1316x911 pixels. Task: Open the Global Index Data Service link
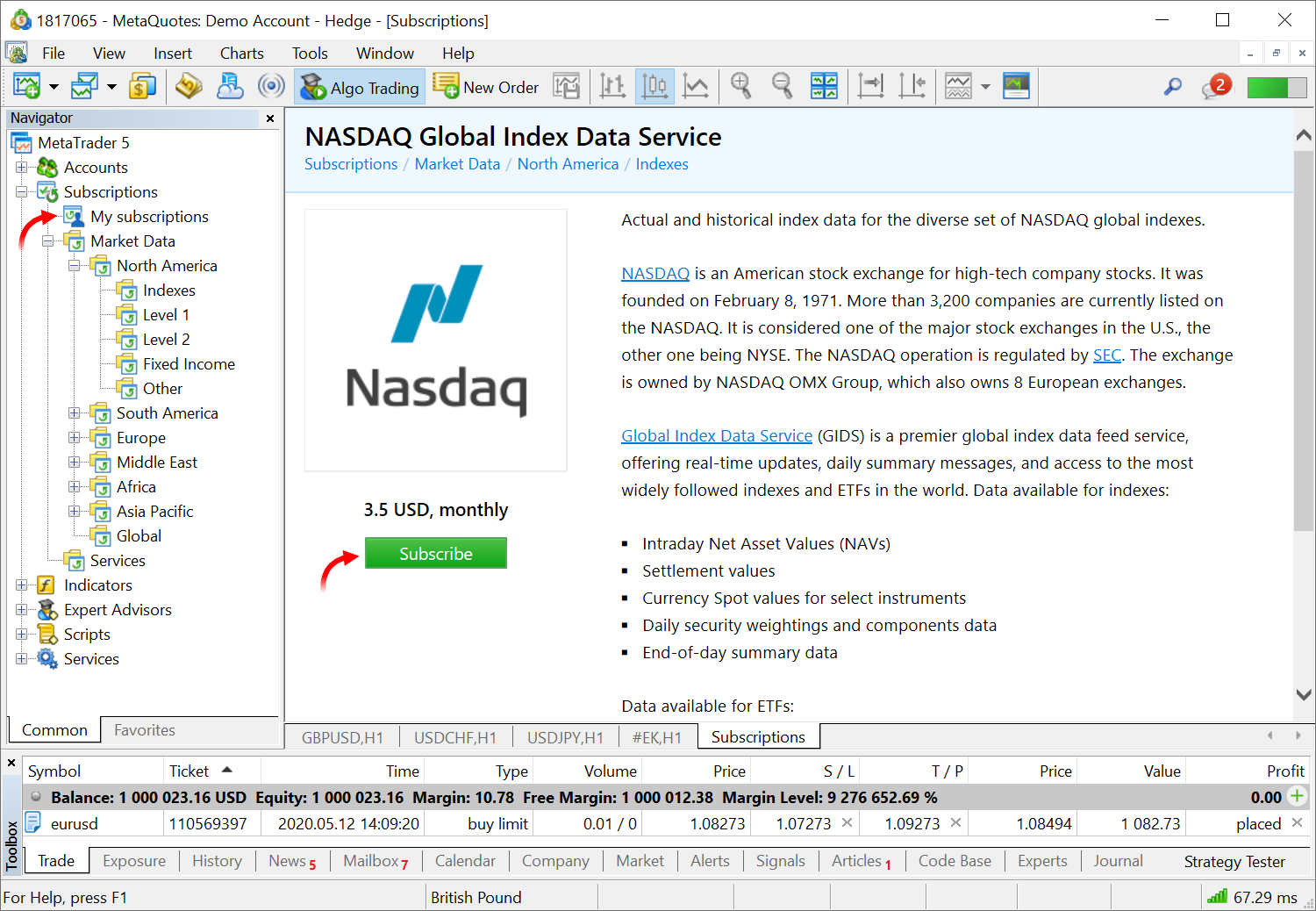tap(716, 435)
